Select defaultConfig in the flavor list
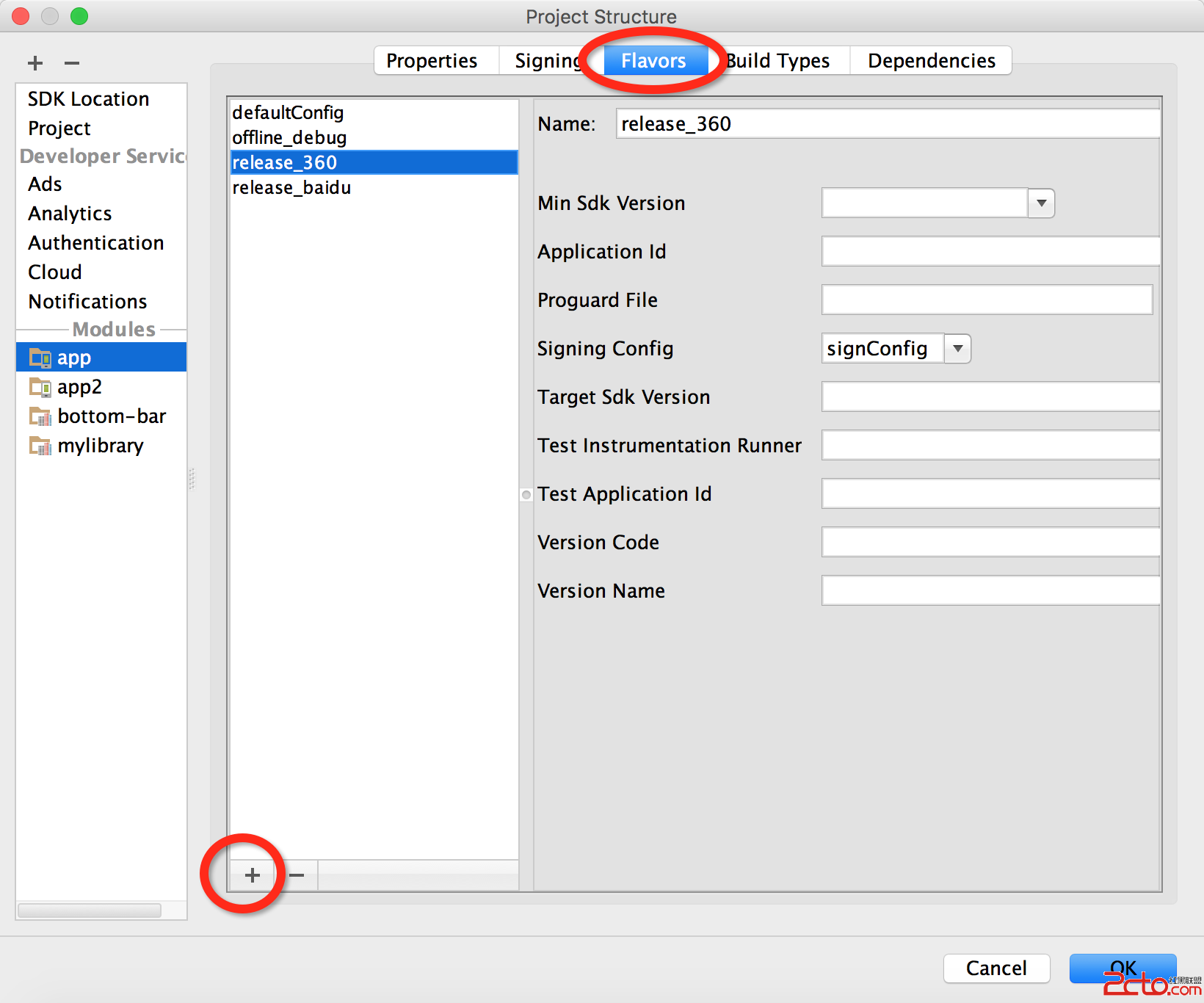 pyautogui.click(x=374, y=112)
